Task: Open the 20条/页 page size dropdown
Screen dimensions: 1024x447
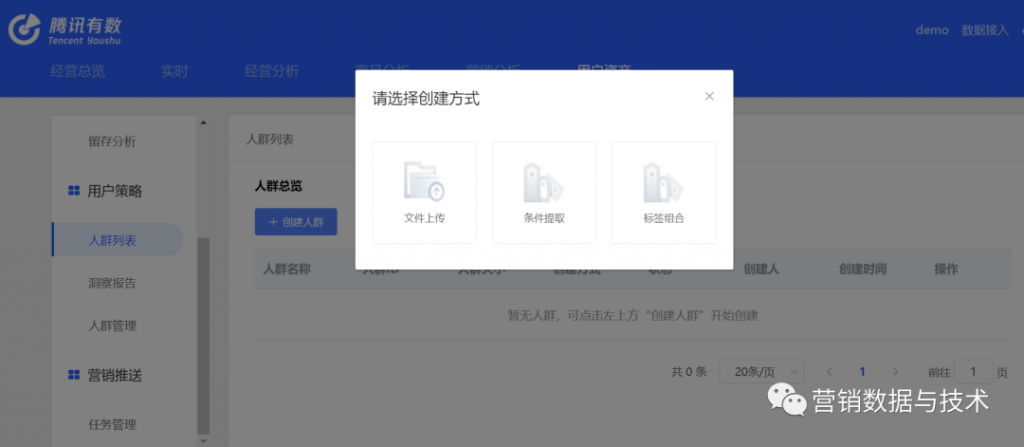Action: (761, 371)
